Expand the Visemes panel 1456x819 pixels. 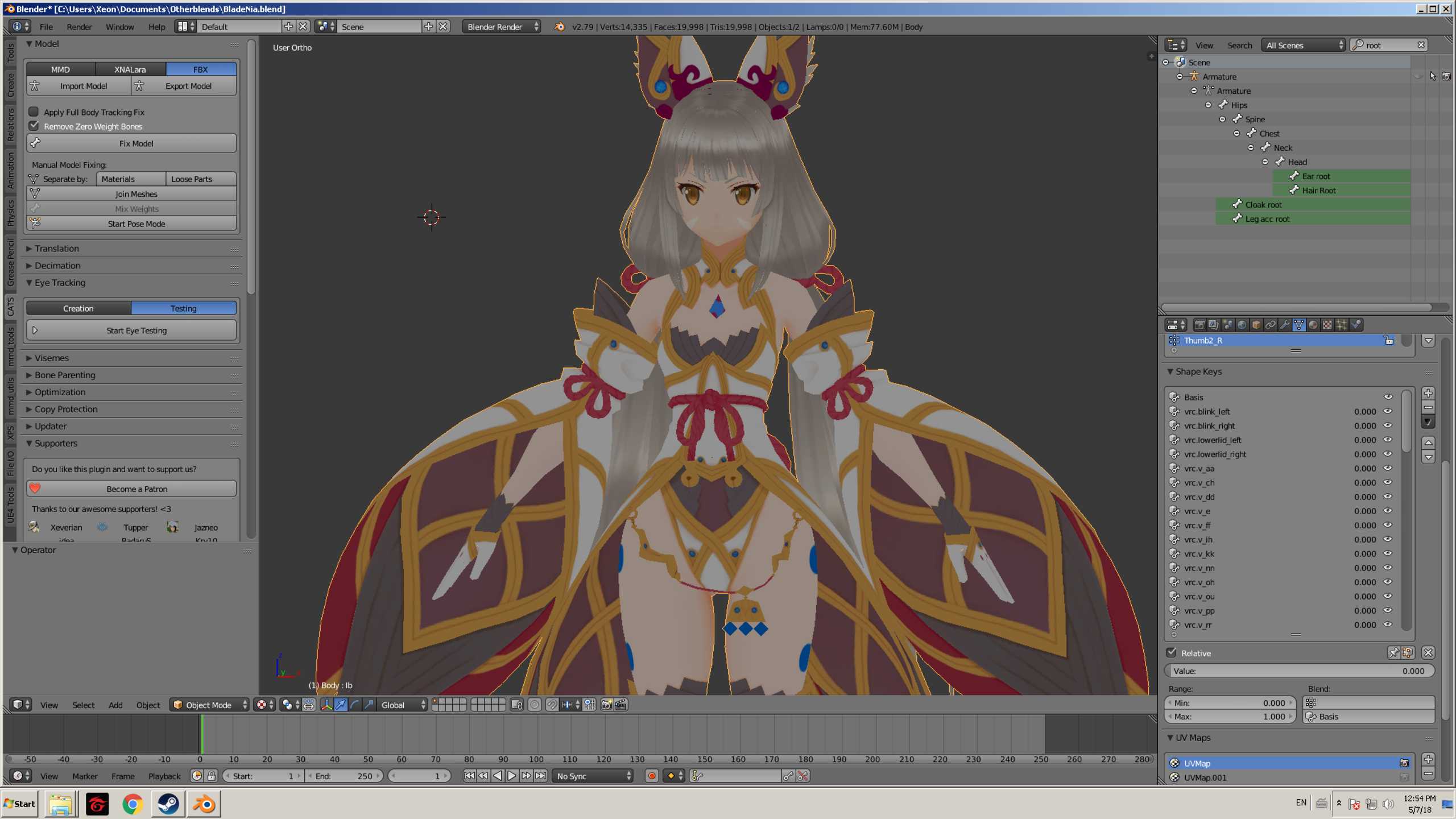pos(51,358)
